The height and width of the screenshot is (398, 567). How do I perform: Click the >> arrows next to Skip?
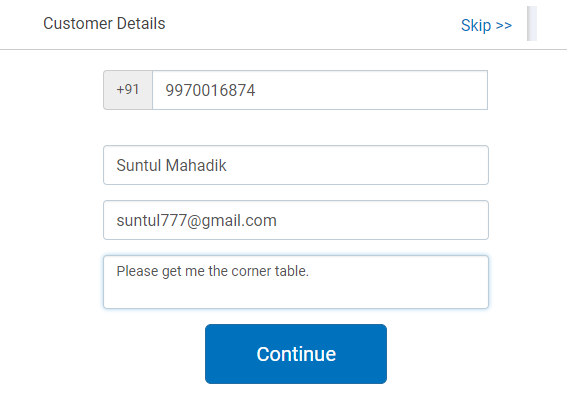pos(504,26)
